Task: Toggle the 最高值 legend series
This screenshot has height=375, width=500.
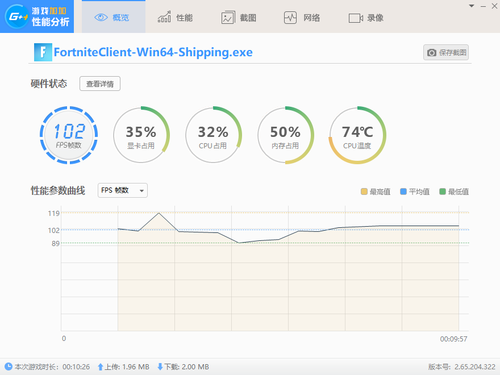Action: (376, 192)
